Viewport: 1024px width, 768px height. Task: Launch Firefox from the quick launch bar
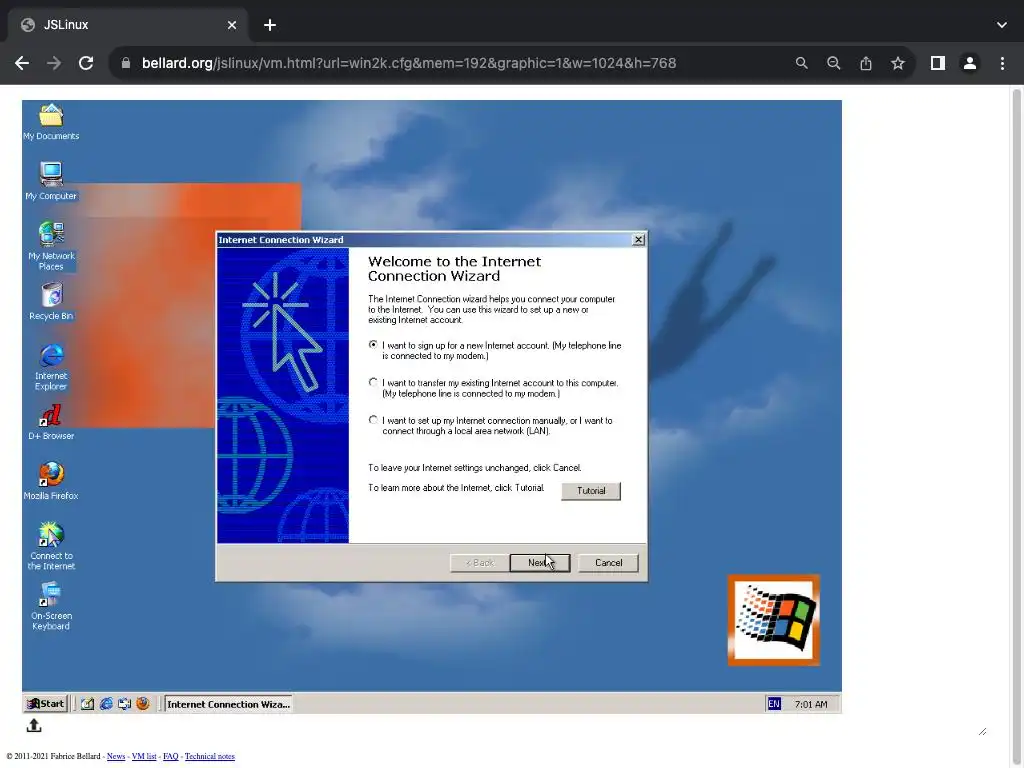(x=142, y=703)
